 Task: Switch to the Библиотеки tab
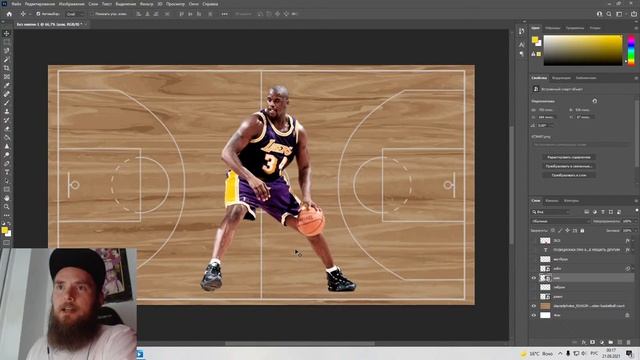(x=586, y=78)
